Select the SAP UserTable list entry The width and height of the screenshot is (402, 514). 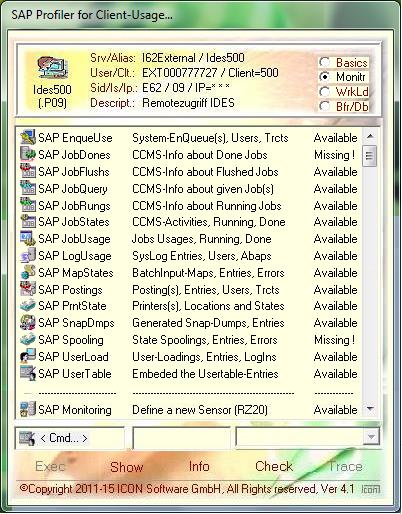pos(189,373)
